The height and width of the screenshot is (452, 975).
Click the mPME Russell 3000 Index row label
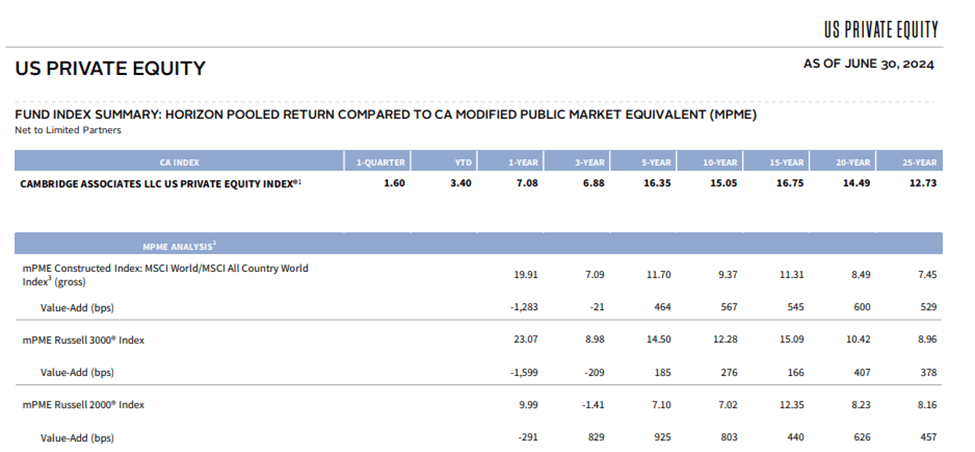84,340
